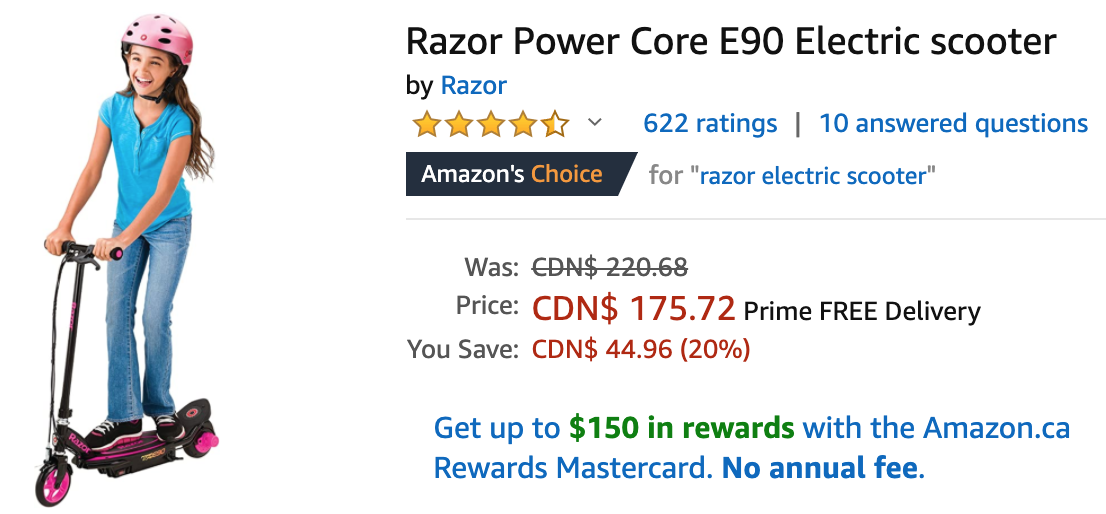Open the Razor brand link
The width and height of the screenshot is (1106, 514).
click(x=473, y=86)
